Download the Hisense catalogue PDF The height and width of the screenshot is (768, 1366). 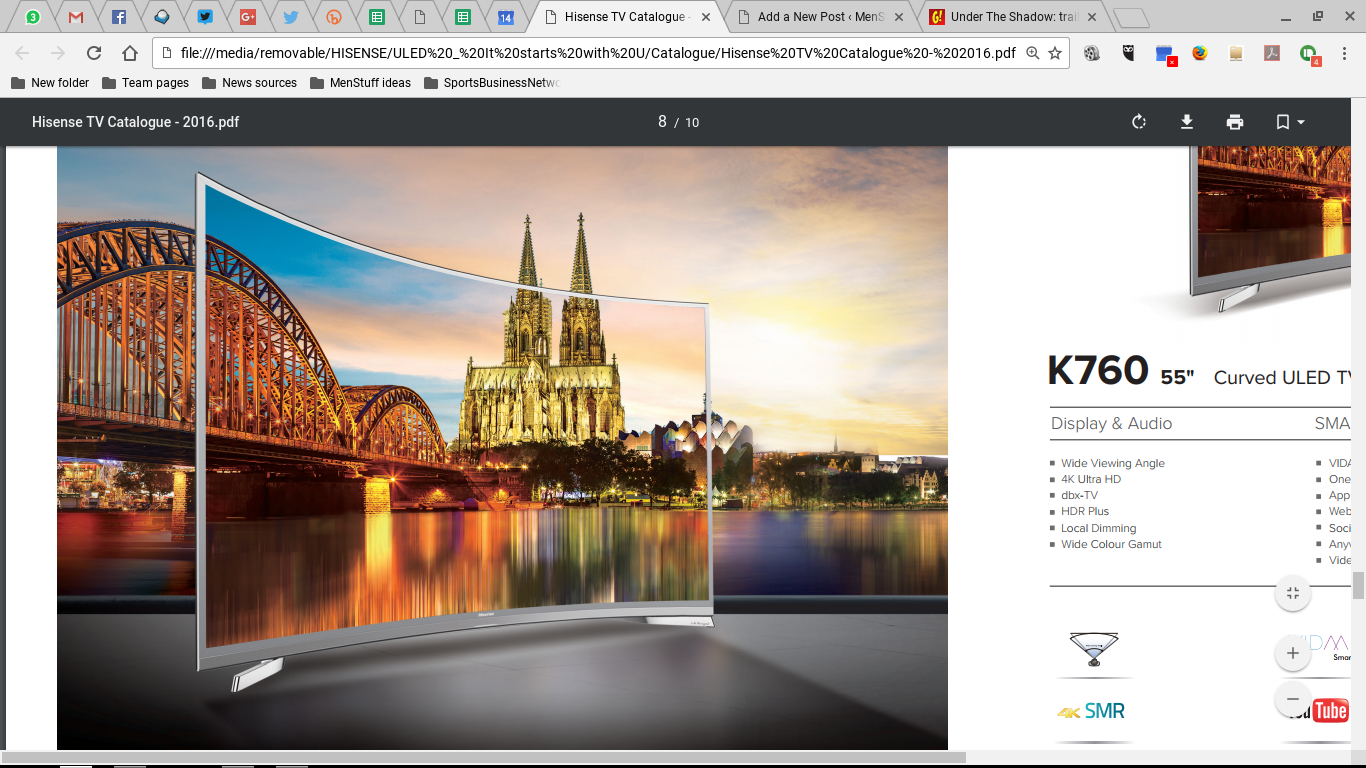[1187, 122]
